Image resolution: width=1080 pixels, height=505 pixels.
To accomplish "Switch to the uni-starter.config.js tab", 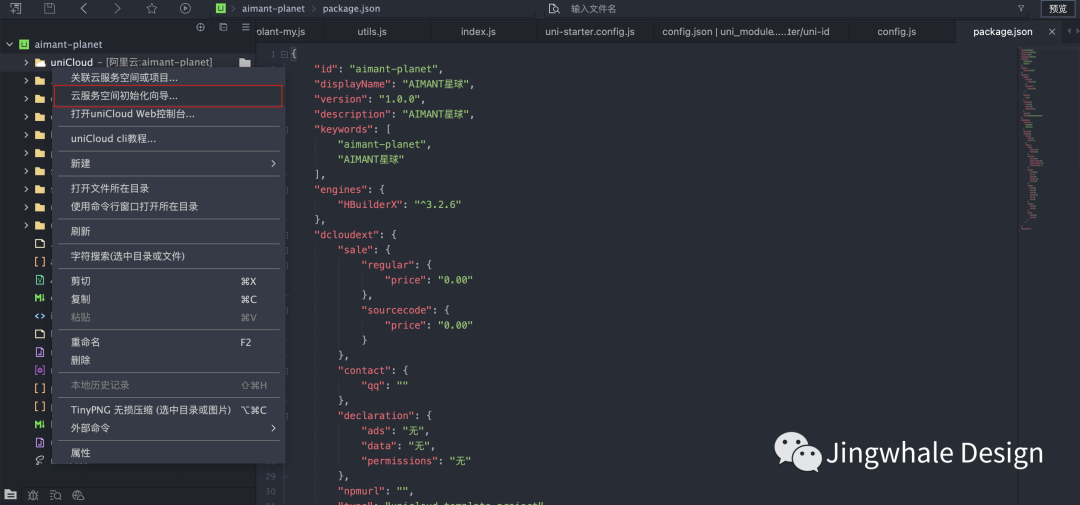I will tap(589, 32).
